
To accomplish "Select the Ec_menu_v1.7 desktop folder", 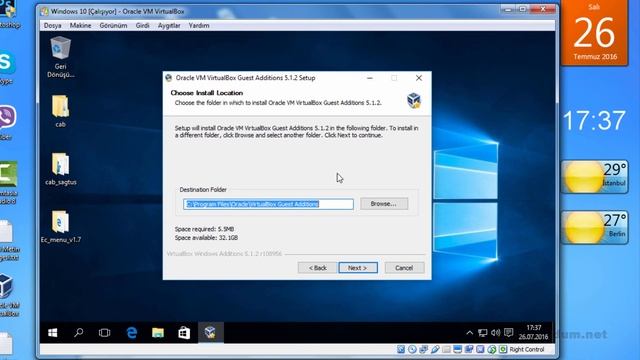I will coord(60,227).
